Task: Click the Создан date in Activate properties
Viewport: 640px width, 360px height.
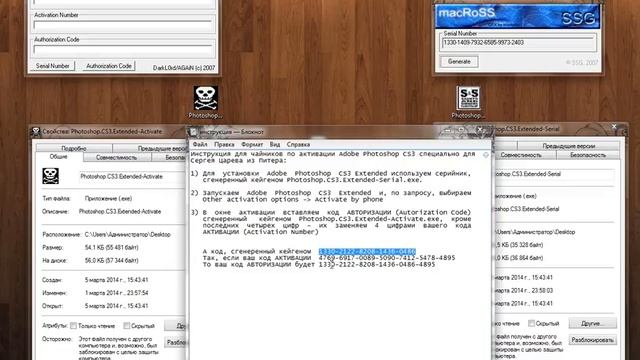Action: click(116, 280)
